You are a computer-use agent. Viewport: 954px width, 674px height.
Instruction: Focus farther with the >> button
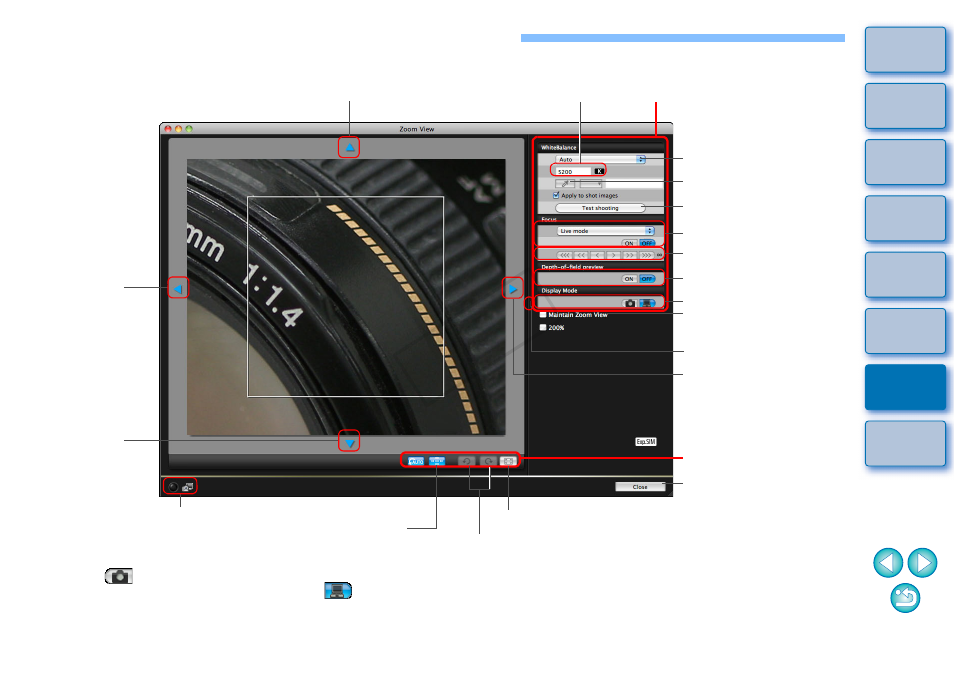tap(630, 255)
